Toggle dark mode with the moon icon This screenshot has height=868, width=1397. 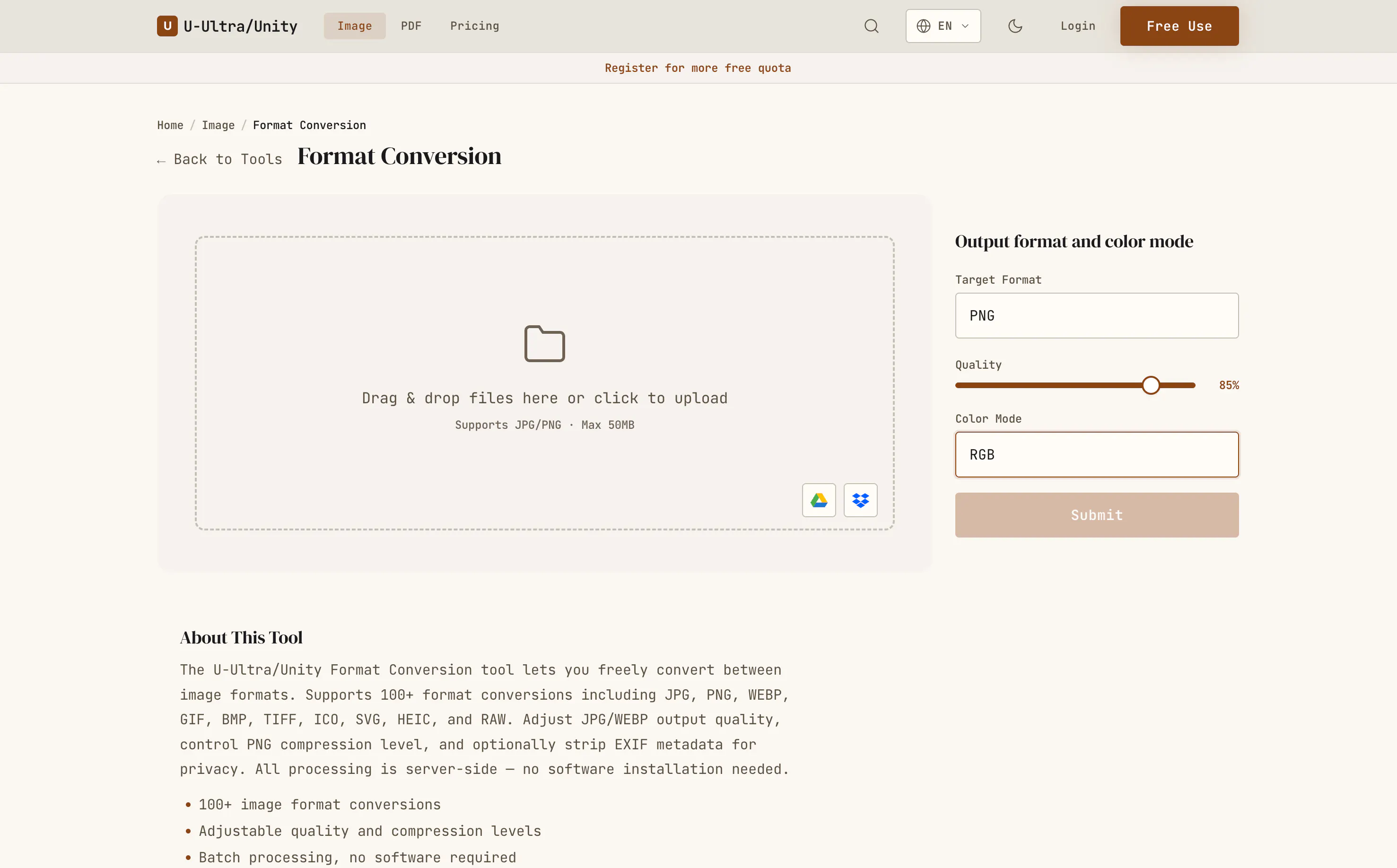(x=1015, y=26)
